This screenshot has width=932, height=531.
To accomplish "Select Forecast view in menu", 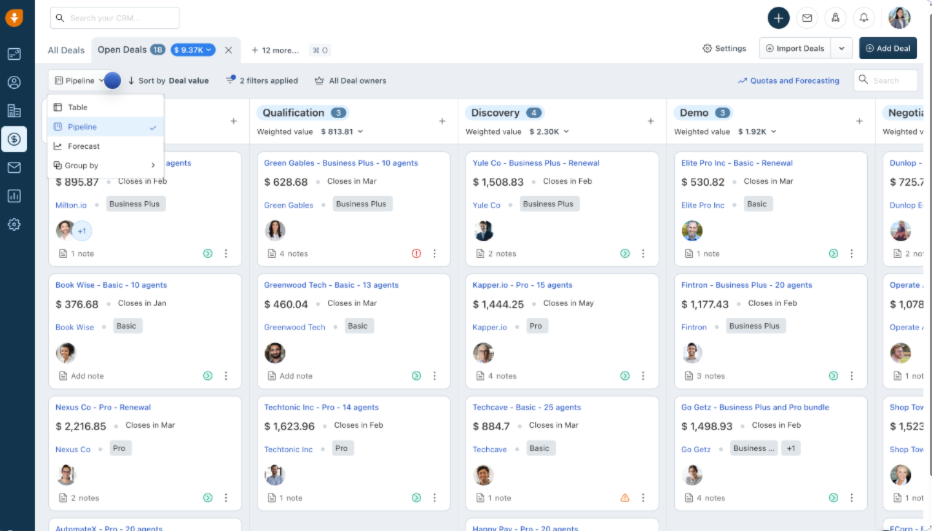I will pyautogui.click(x=105, y=146).
